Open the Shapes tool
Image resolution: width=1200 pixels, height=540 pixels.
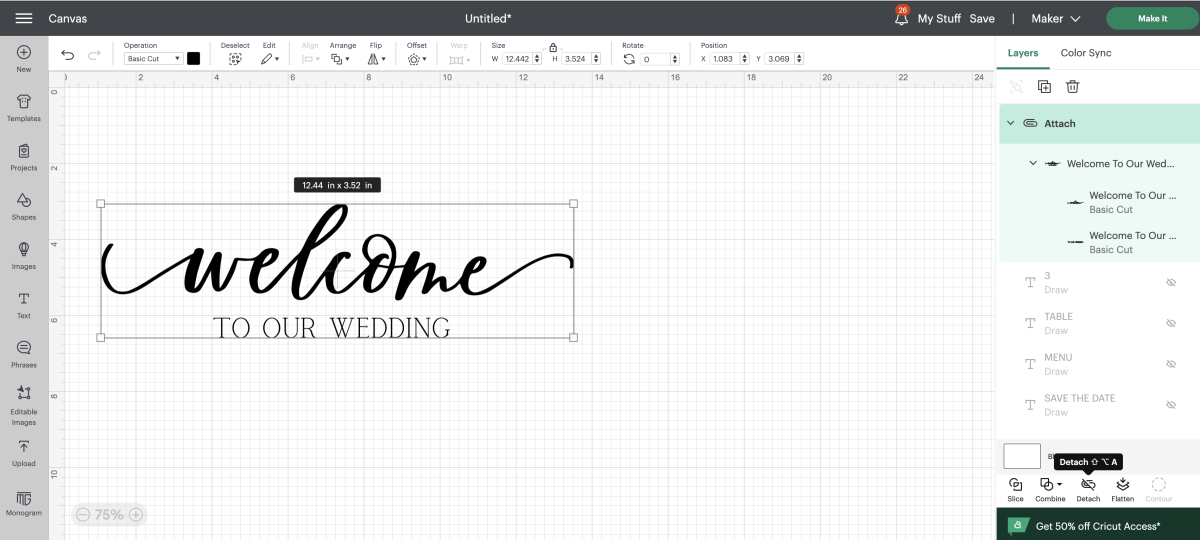point(24,206)
